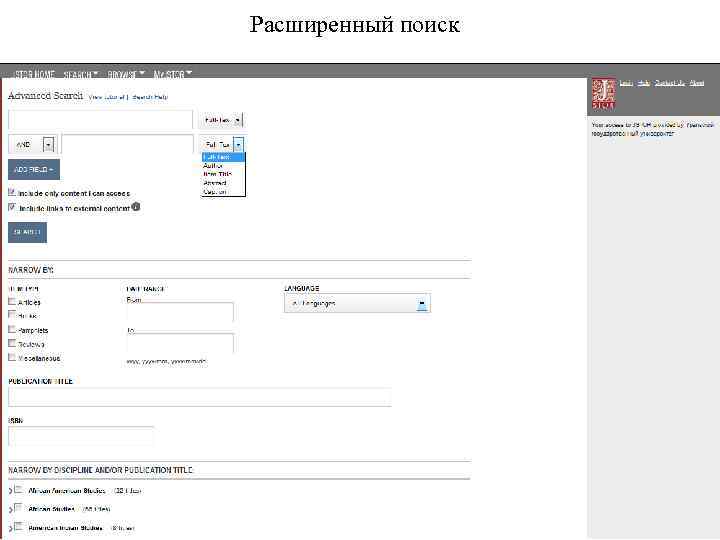Check the Reviews item type box
The height and width of the screenshot is (540, 720).
click(x=12, y=343)
